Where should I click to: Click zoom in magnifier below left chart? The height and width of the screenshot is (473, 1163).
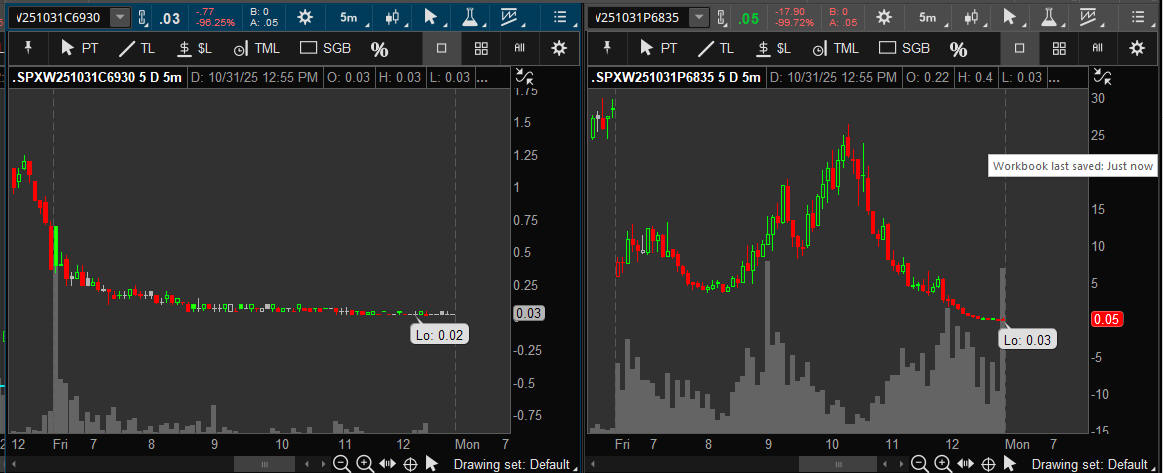365,463
